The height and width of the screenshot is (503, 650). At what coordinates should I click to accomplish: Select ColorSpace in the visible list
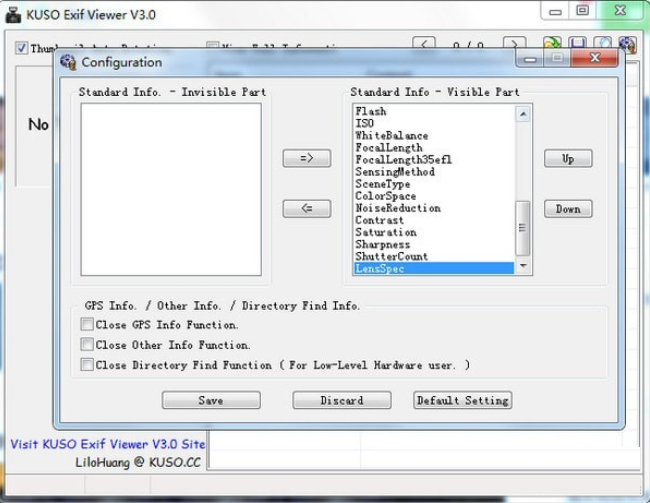434,196
